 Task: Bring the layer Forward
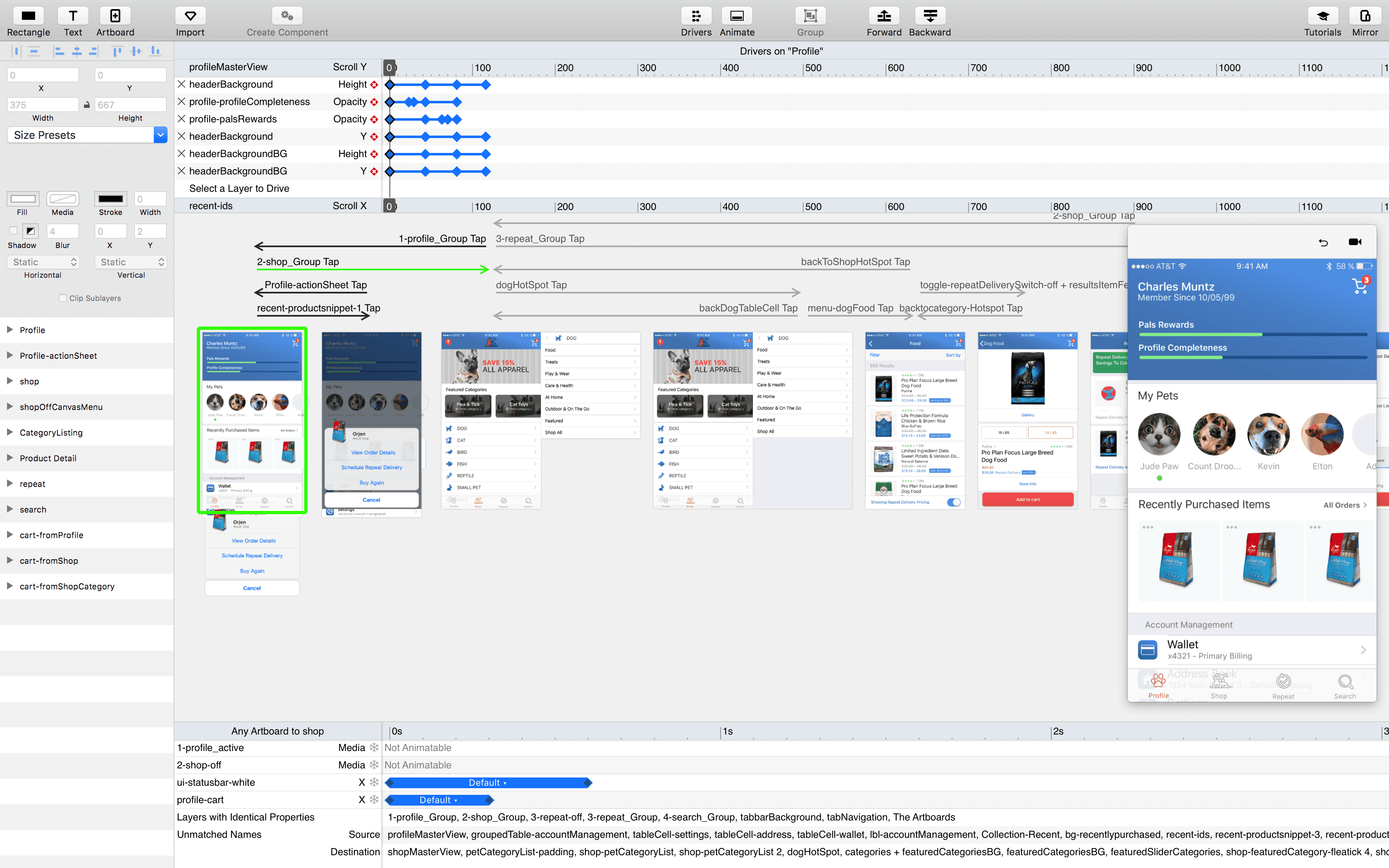[x=884, y=16]
